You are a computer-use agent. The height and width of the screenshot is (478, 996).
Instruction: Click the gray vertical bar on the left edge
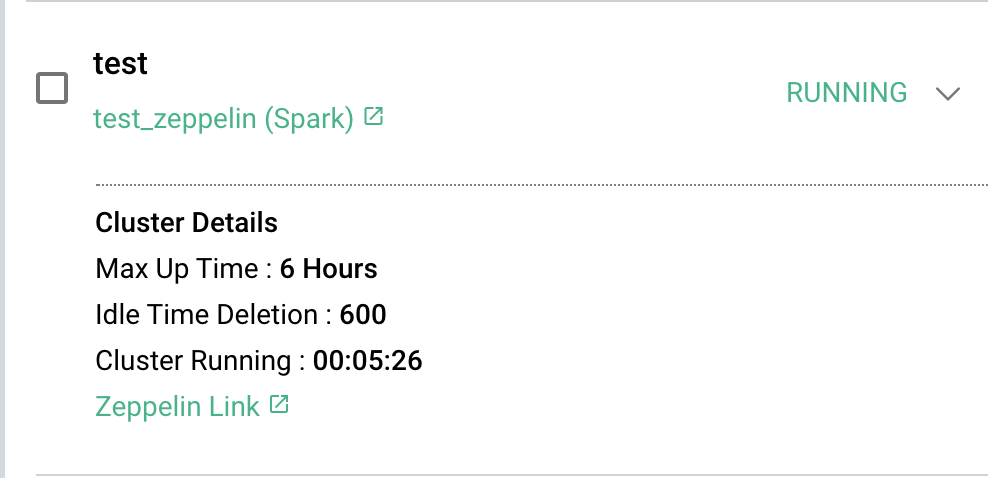pyautogui.click(x=3, y=240)
